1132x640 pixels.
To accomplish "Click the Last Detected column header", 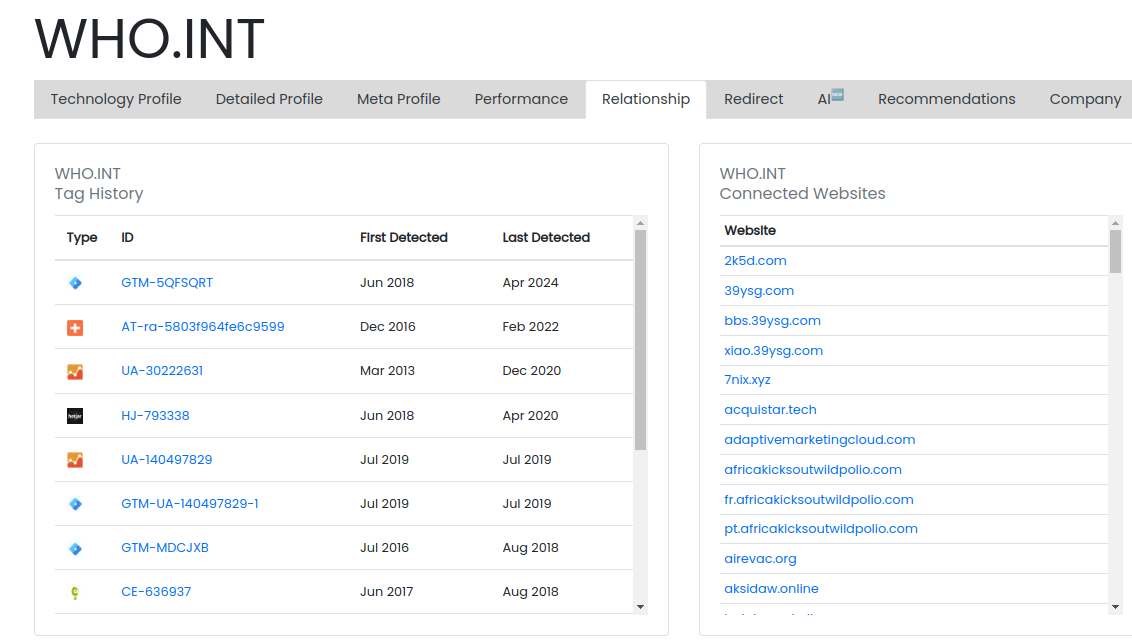I will [546, 237].
